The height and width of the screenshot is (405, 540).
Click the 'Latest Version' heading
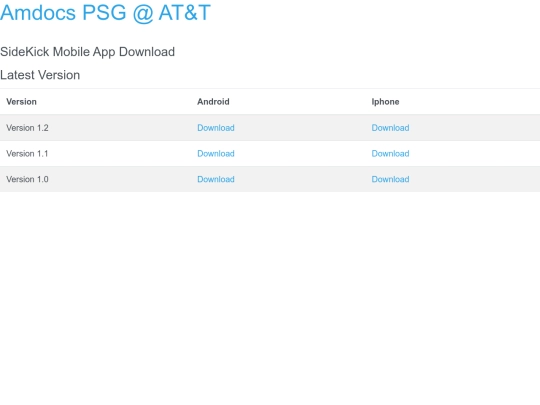point(40,75)
